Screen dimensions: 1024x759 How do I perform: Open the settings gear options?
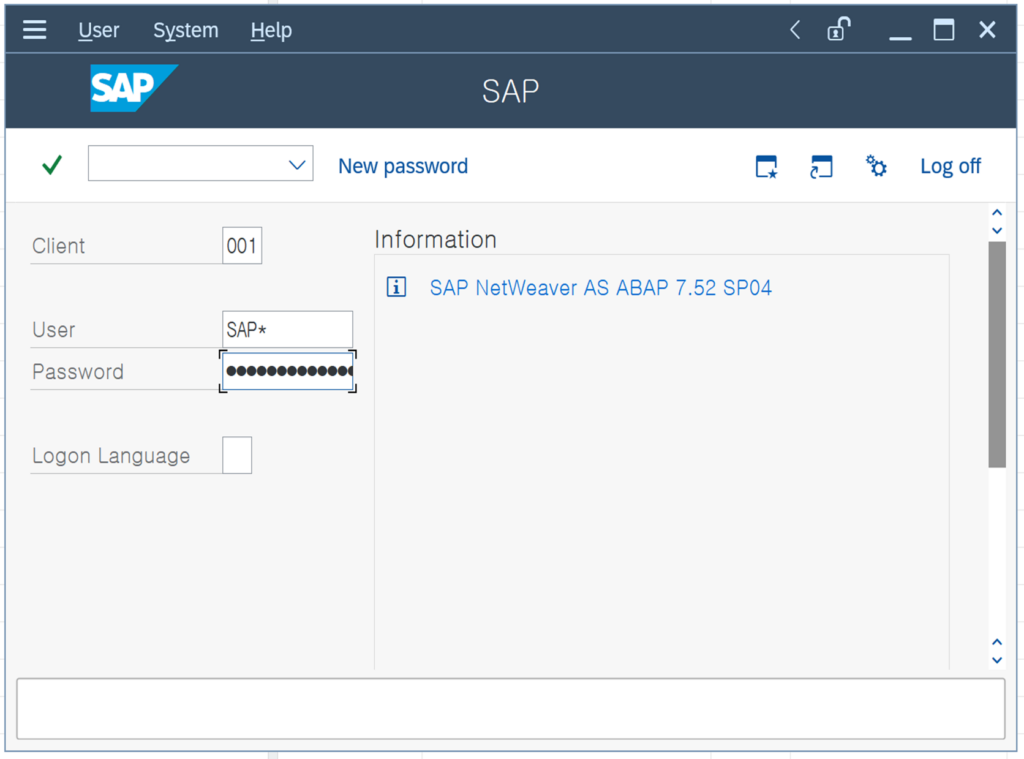[x=876, y=166]
